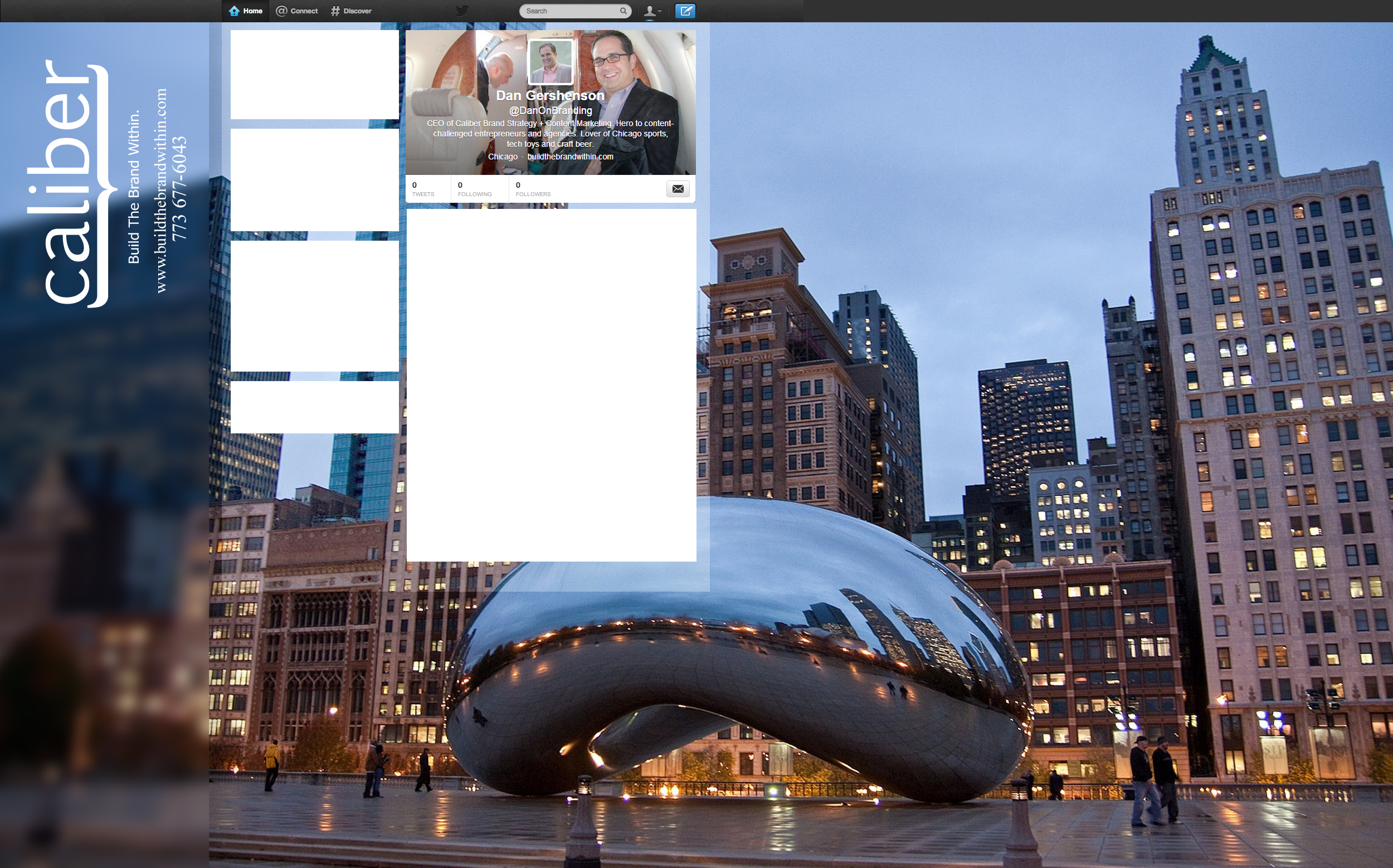
Task: Open the small profile avatar photo
Action: point(550,62)
